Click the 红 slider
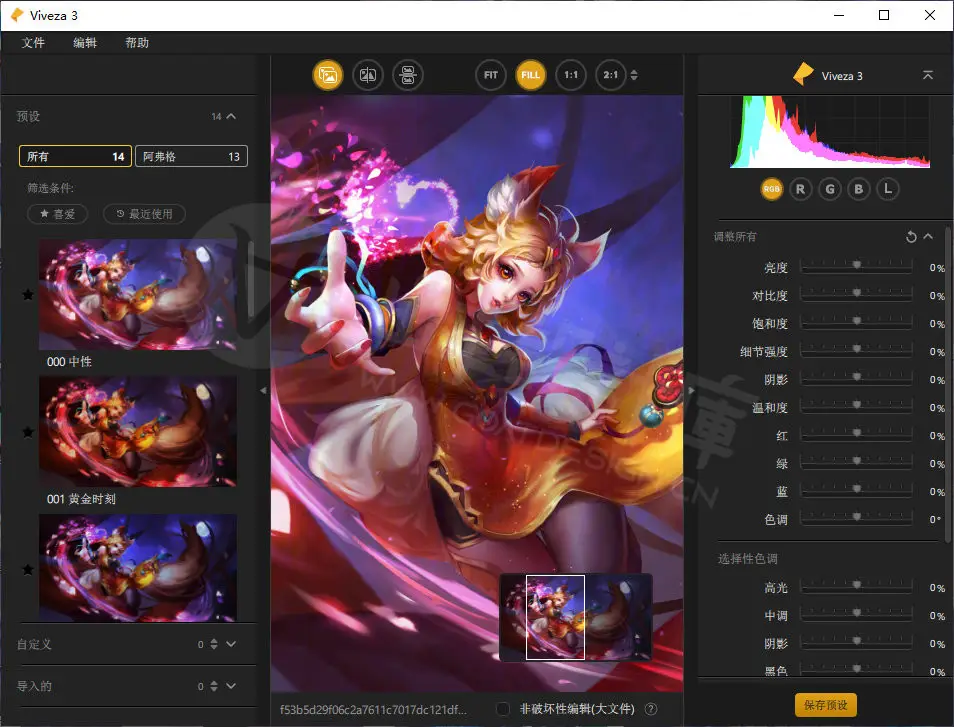Image resolution: width=954 pixels, height=727 pixels. (x=856, y=434)
